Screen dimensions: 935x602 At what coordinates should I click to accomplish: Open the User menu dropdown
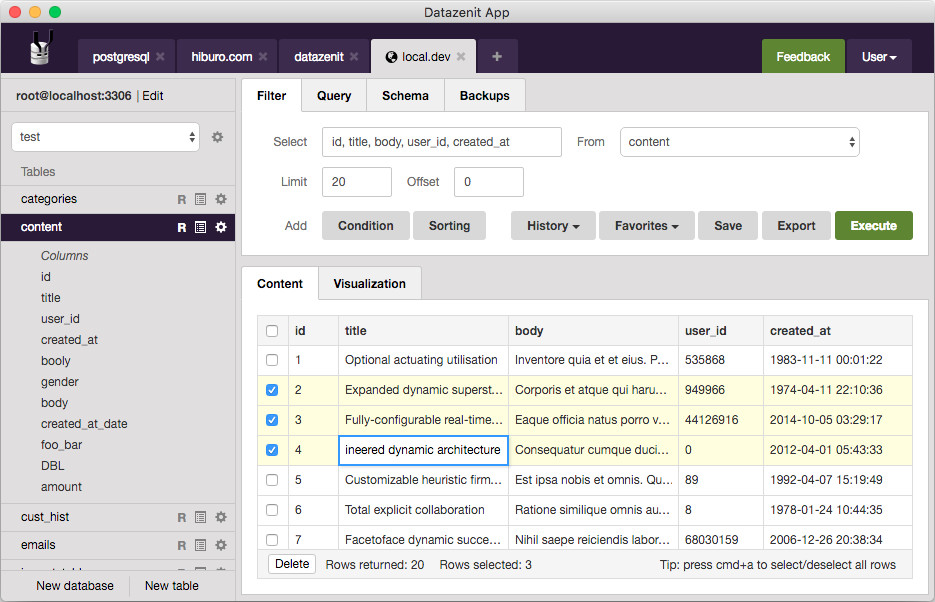coord(879,57)
